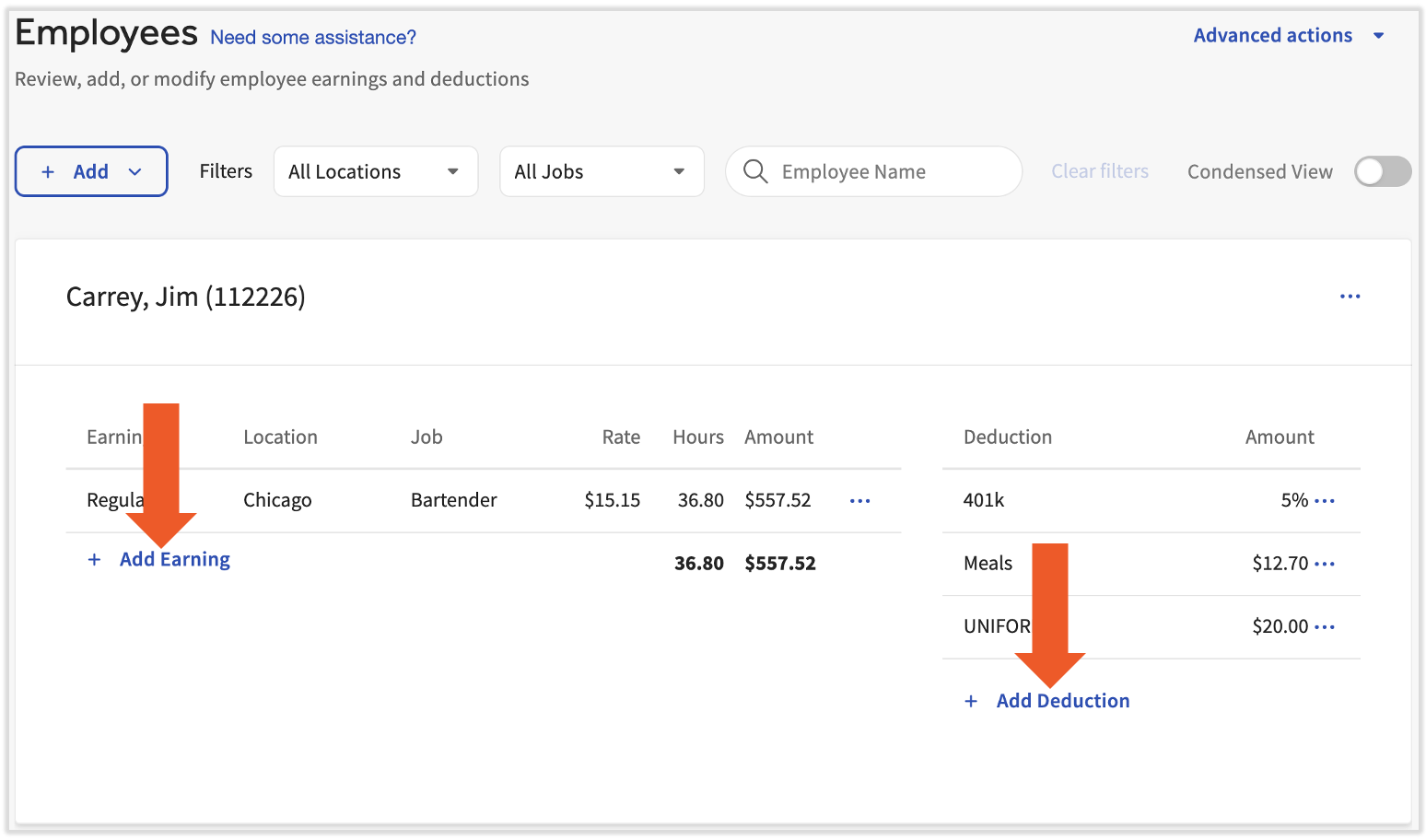Viewport: 1426px width, 840px height.
Task: Open the employee search magnifier icon
Action: point(755,171)
